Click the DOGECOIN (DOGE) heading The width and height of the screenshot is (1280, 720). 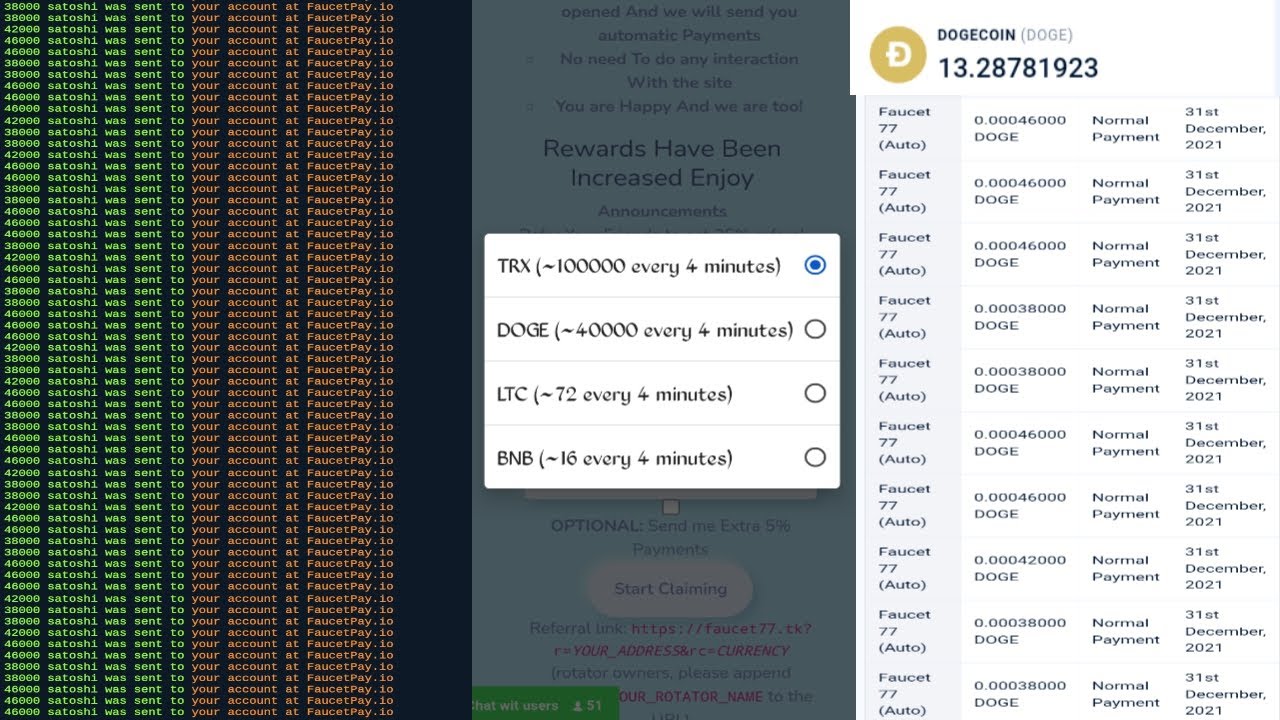tap(1004, 35)
